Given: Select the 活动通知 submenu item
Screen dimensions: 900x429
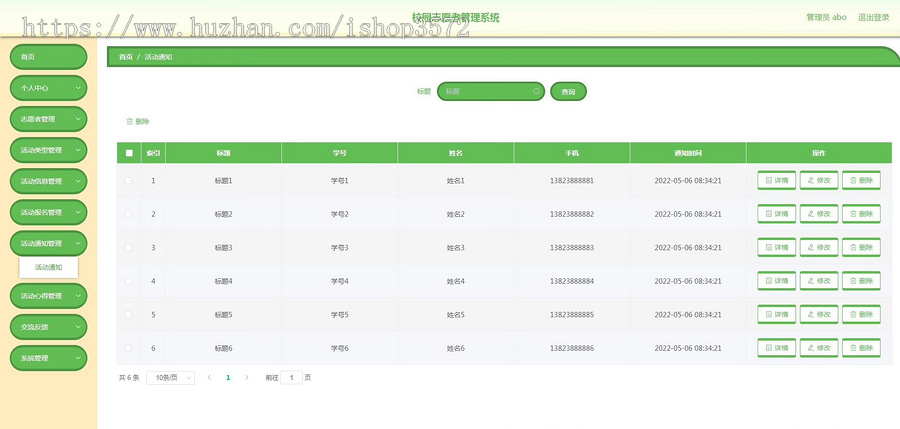Looking at the screenshot, I should 49,267.
